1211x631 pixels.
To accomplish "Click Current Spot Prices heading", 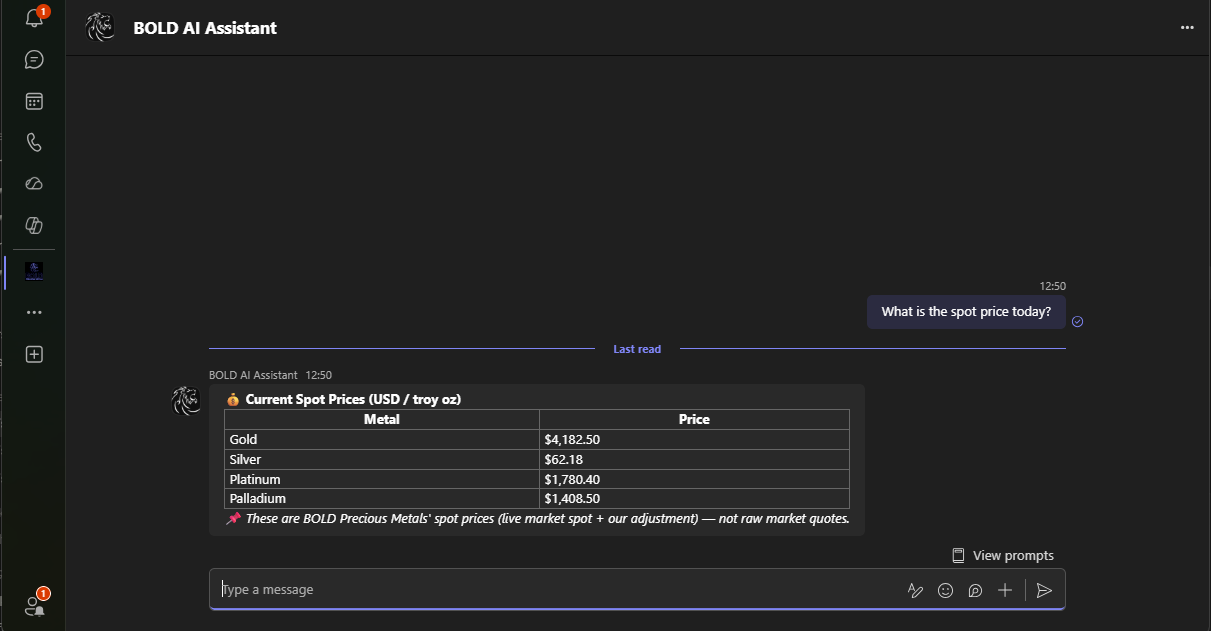I will (353, 399).
